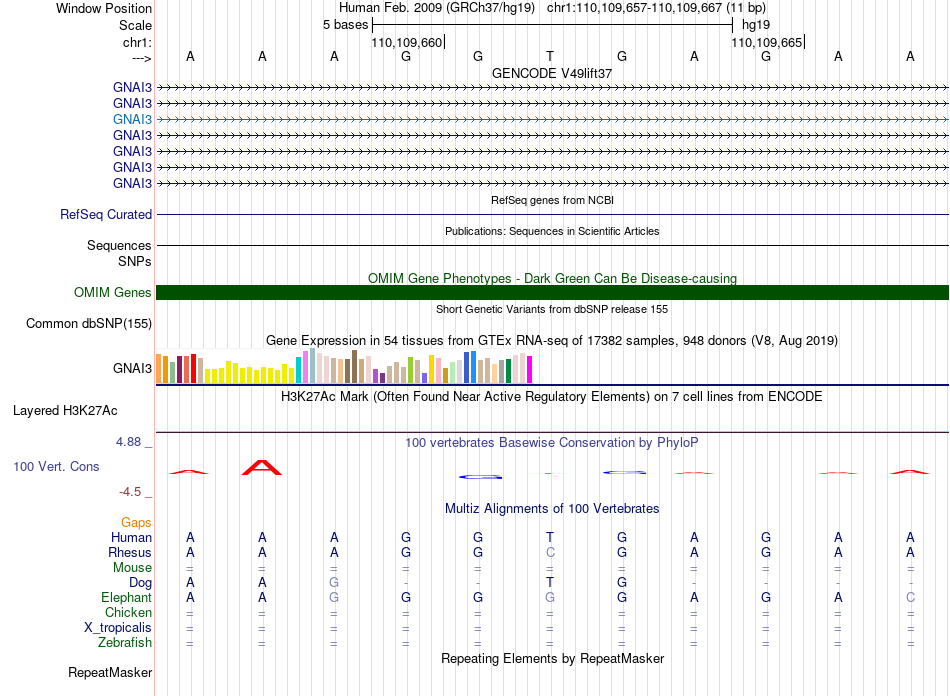Click the X_tropicalis species label

pos(118,627)
